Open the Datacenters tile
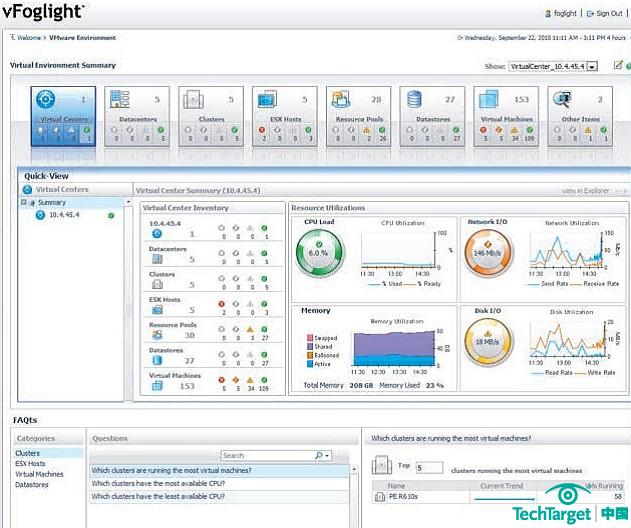The image size is (631, 528). [135, 110]
